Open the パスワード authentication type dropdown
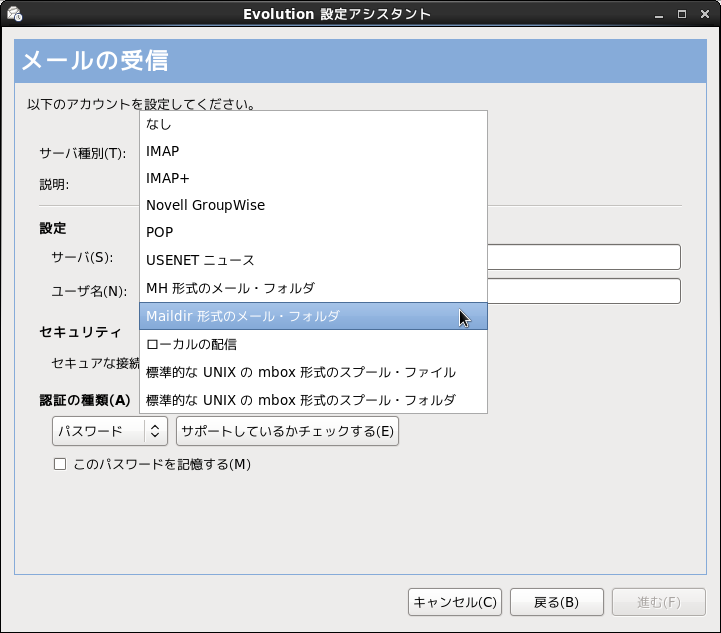 pos(110,431)
